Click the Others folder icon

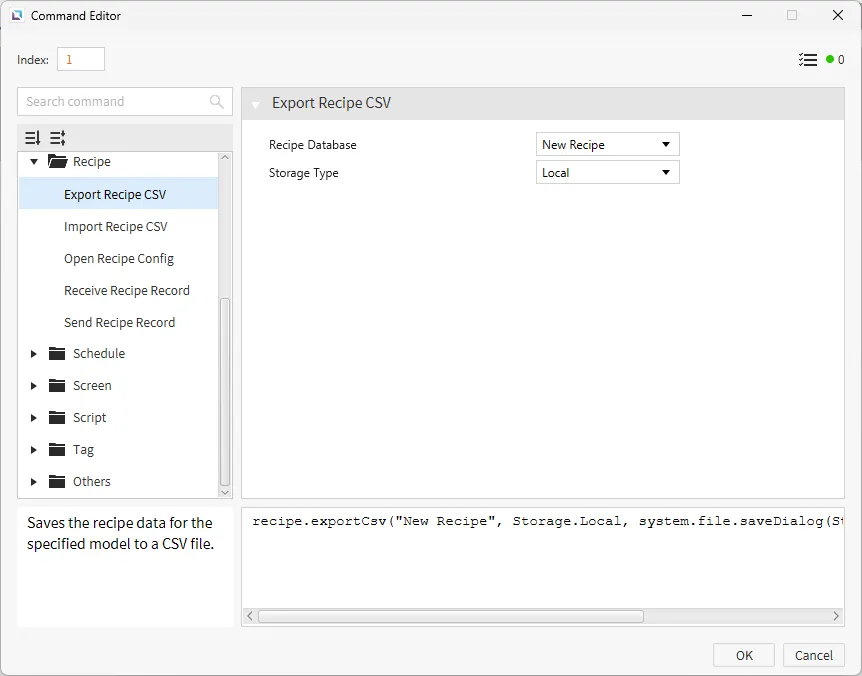coord(57,482)
